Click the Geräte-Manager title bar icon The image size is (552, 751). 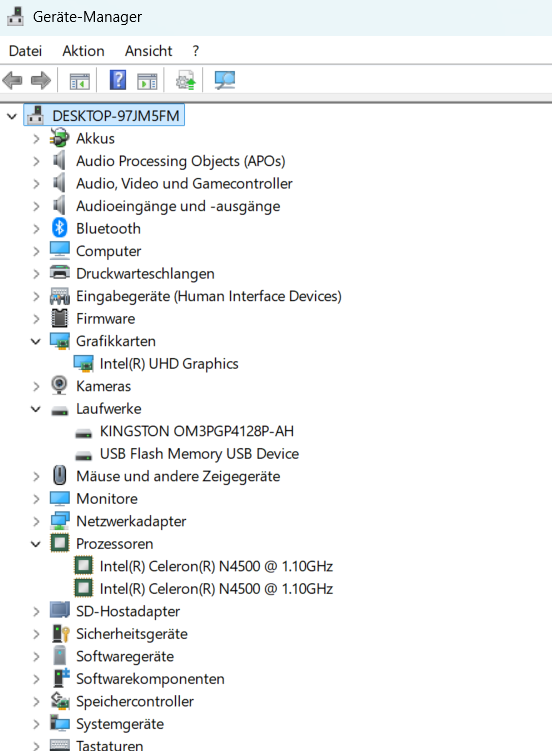(x=15, y=17)
